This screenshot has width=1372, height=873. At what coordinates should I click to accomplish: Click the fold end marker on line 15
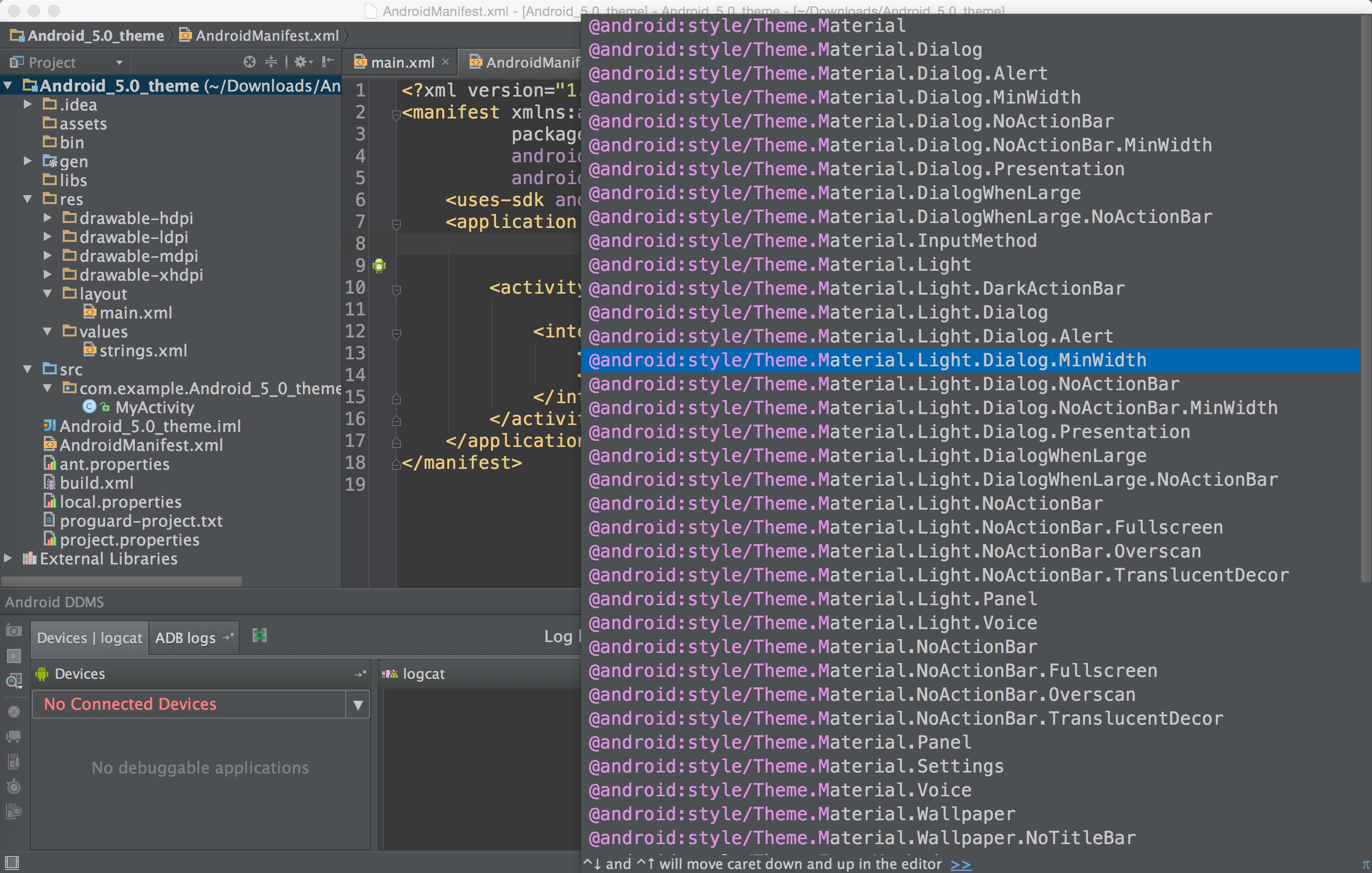coord(396,398)
